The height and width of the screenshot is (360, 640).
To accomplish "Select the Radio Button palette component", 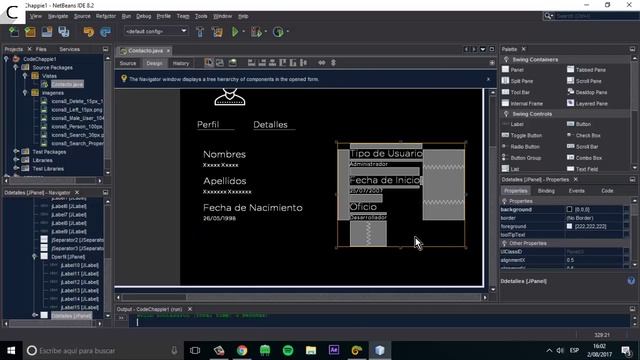I will pyautogui.click(x=521, y=147).
